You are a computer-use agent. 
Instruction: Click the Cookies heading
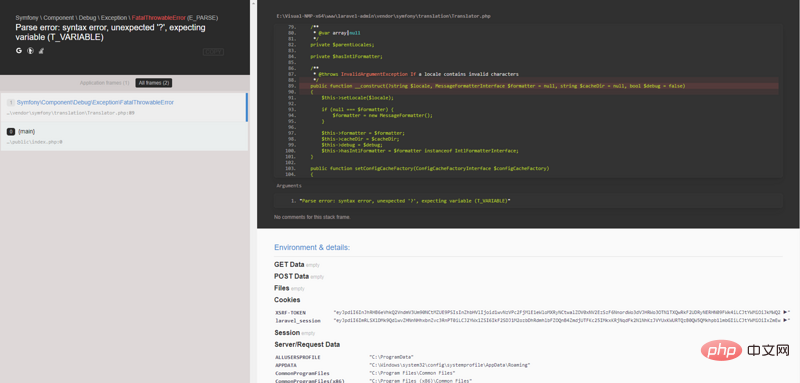[x=287, y=300]
